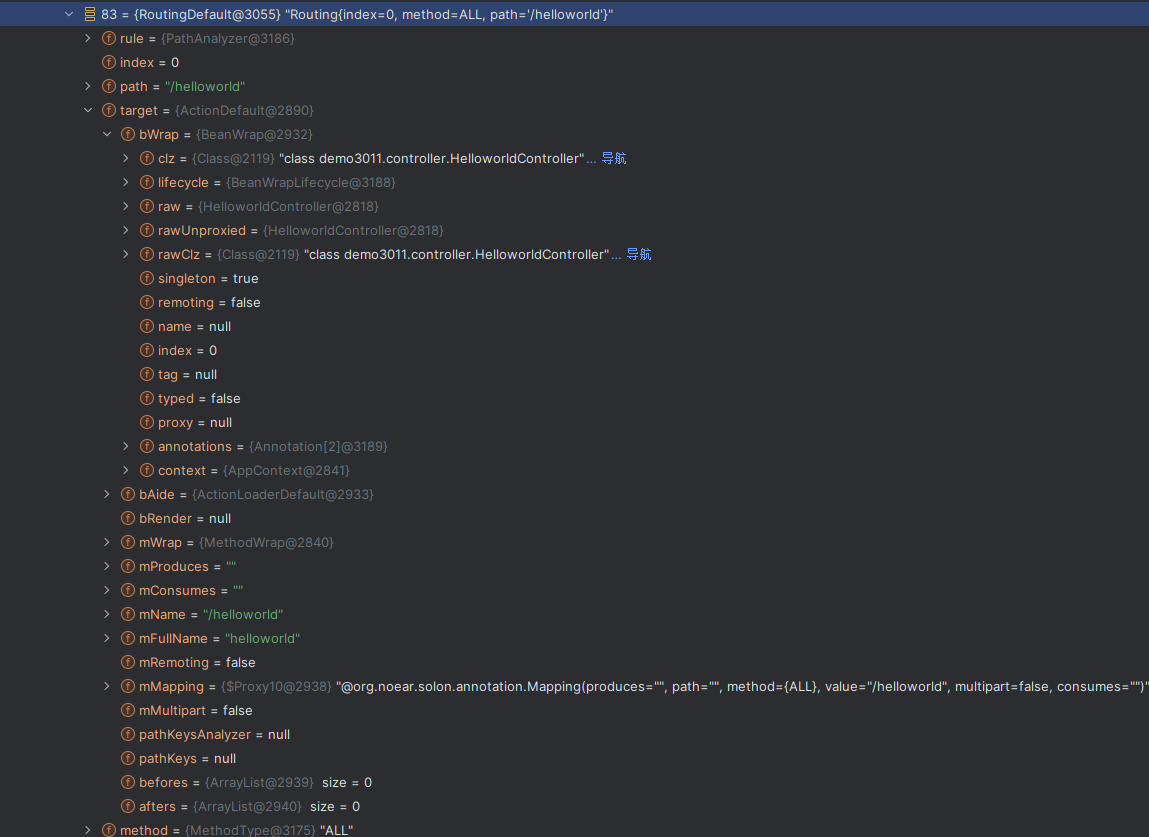Expand the mMapping $Proxy10 field
Viewport: 1149px width, 837px height.
coord(107,686)
